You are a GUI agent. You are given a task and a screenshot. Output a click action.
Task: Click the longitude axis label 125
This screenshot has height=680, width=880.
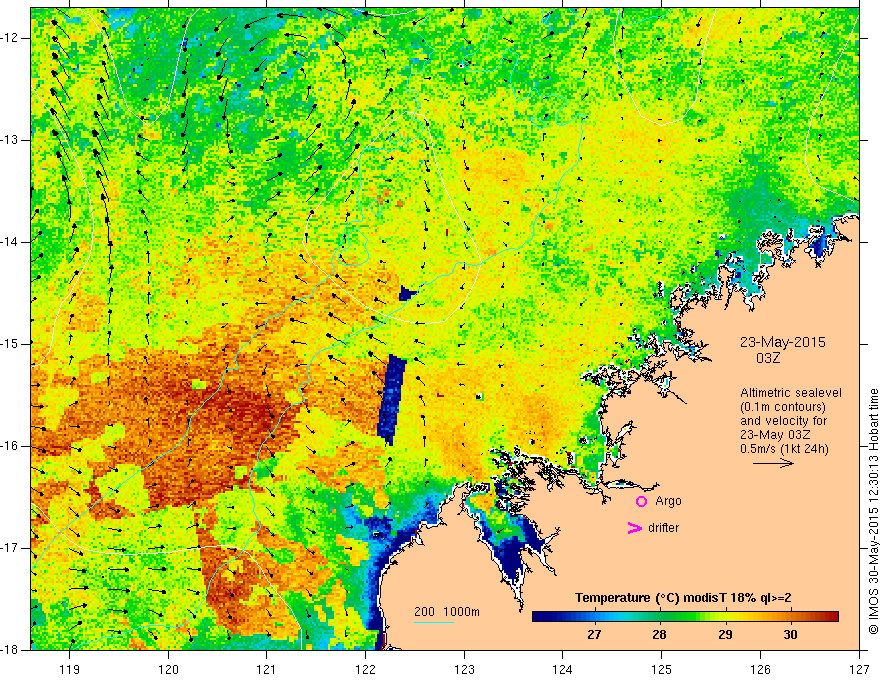pyautogui.click(x=662, y=669)
